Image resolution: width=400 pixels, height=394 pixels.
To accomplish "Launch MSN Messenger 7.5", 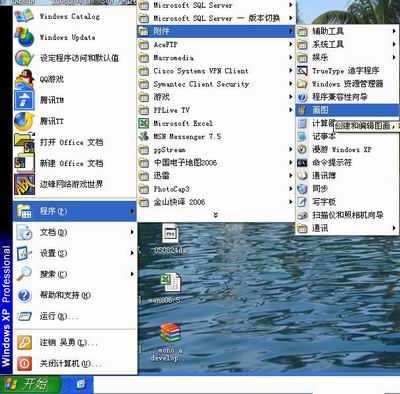I will [216, 136].
